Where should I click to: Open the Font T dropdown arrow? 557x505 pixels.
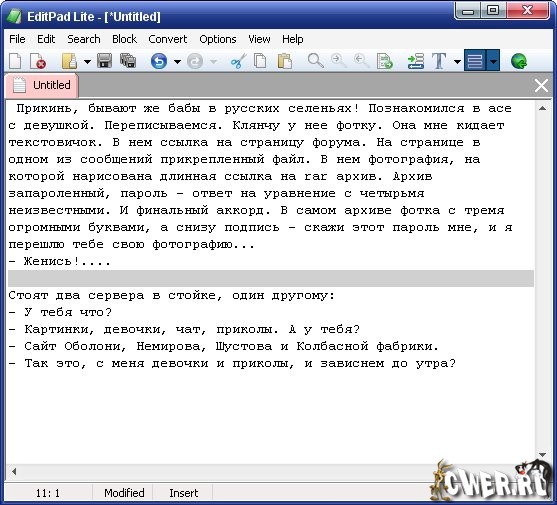pos(457,62)
